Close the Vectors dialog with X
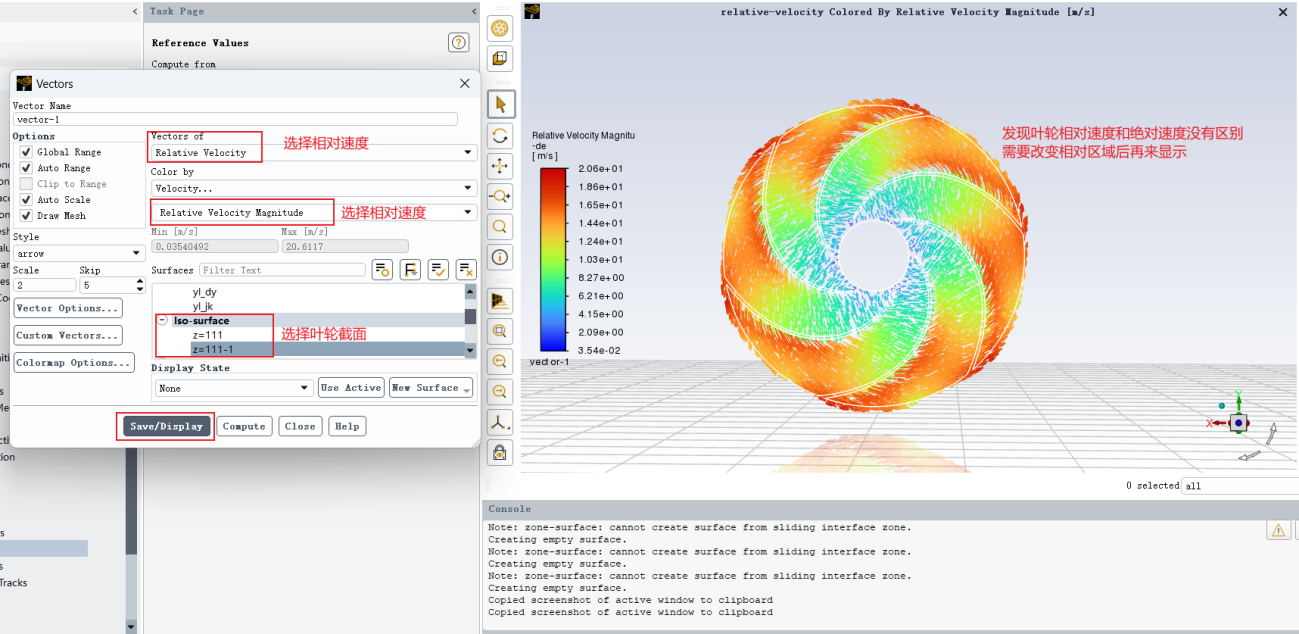The height and width of the screenshot is (634, 1299). point(464,84)
